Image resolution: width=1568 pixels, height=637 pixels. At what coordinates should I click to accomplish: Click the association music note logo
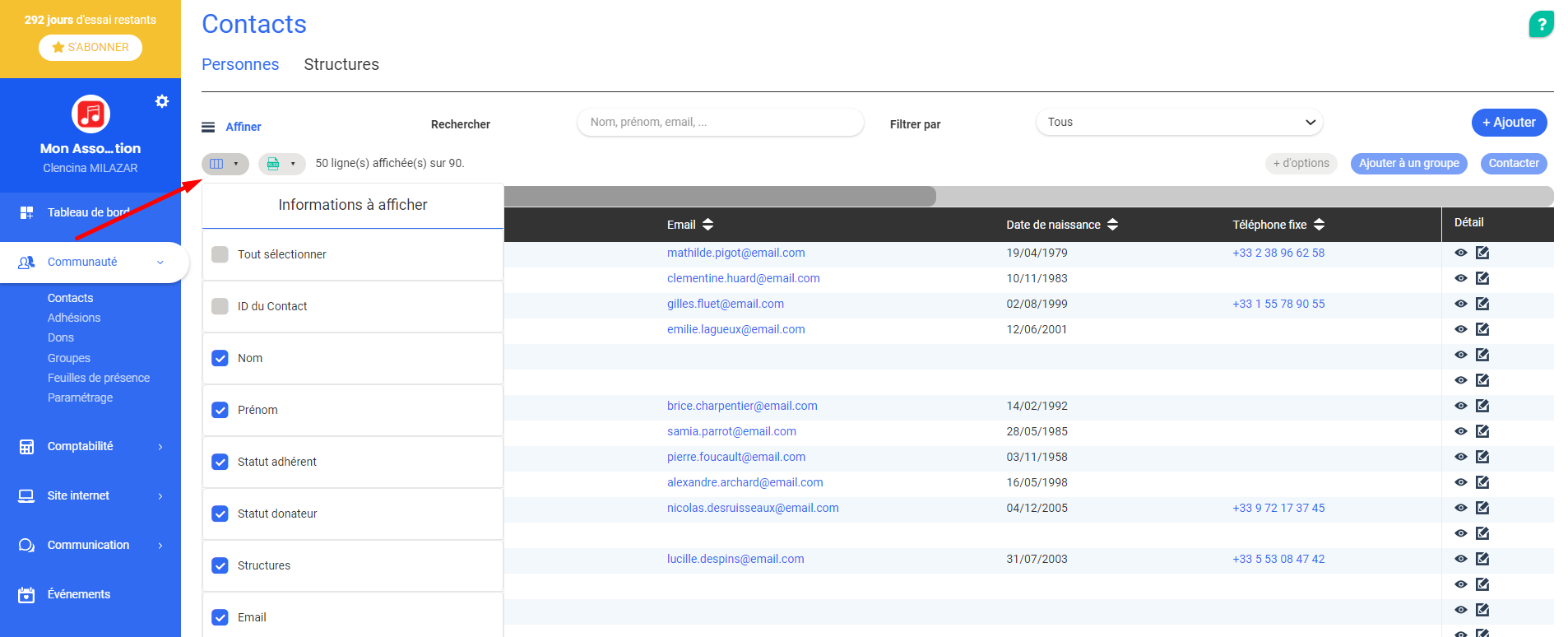click(x=90, y=114)
